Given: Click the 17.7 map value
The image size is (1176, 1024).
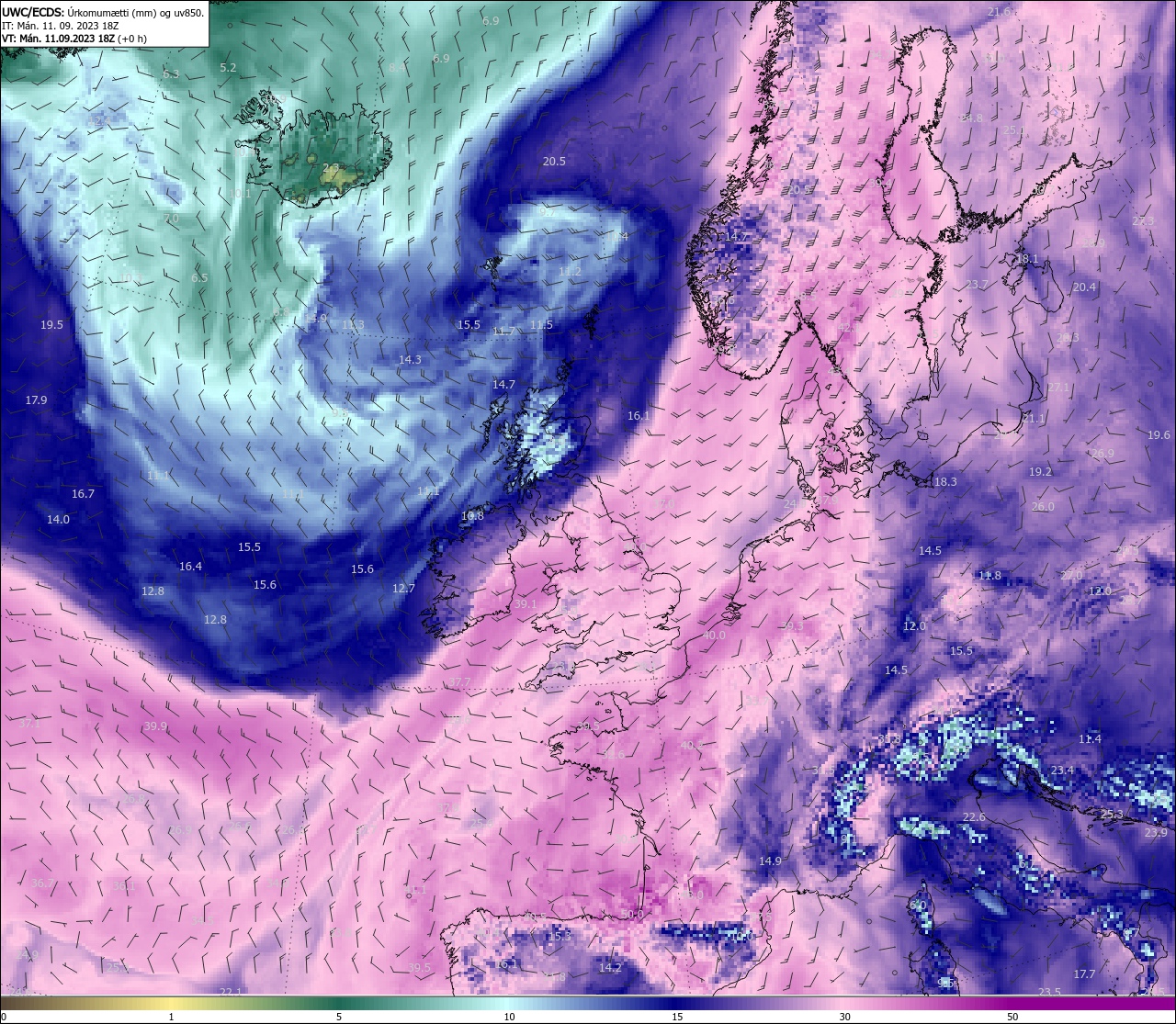Looking at the screenshot, I should coord(1085,974).
